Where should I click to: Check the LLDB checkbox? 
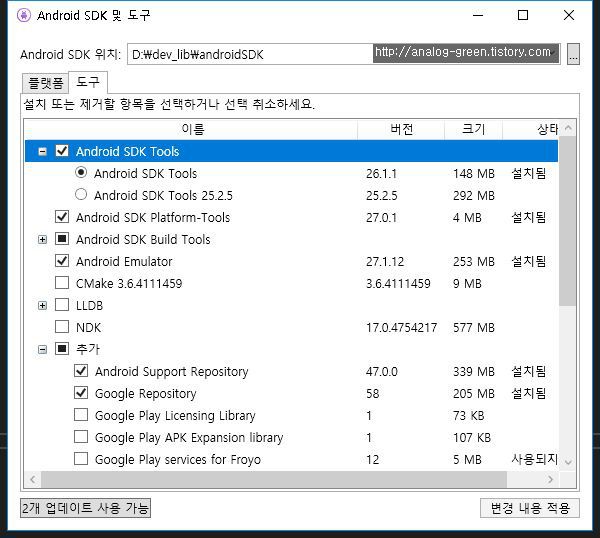(x=62, y=305)
